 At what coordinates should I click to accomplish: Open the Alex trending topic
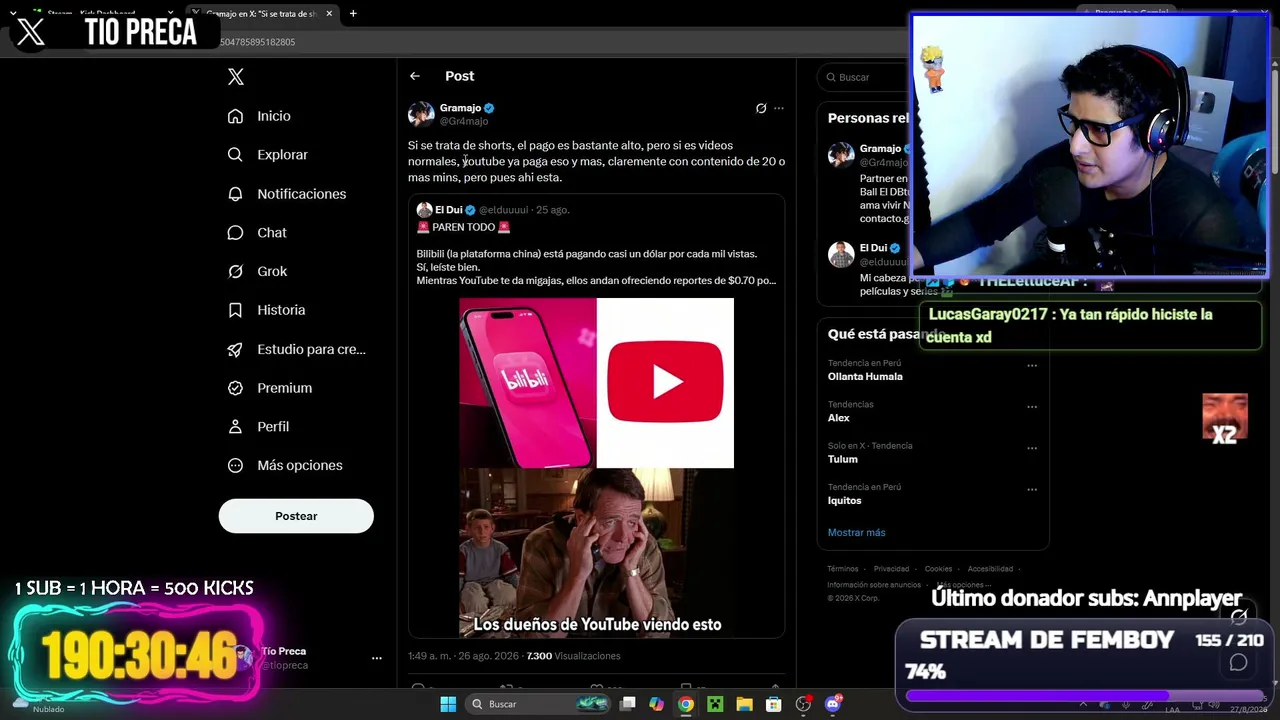pos(839,418)
